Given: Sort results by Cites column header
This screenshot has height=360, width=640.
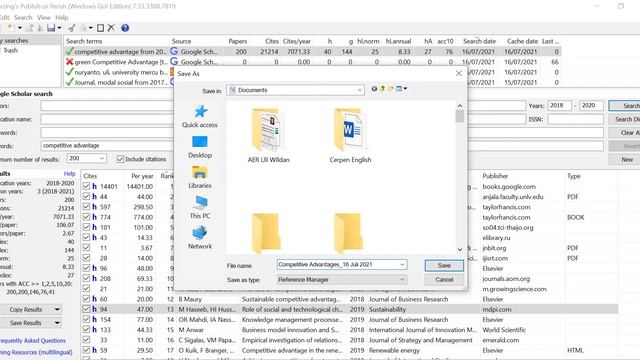Looking at the screenshot, I should coord(90,176).
